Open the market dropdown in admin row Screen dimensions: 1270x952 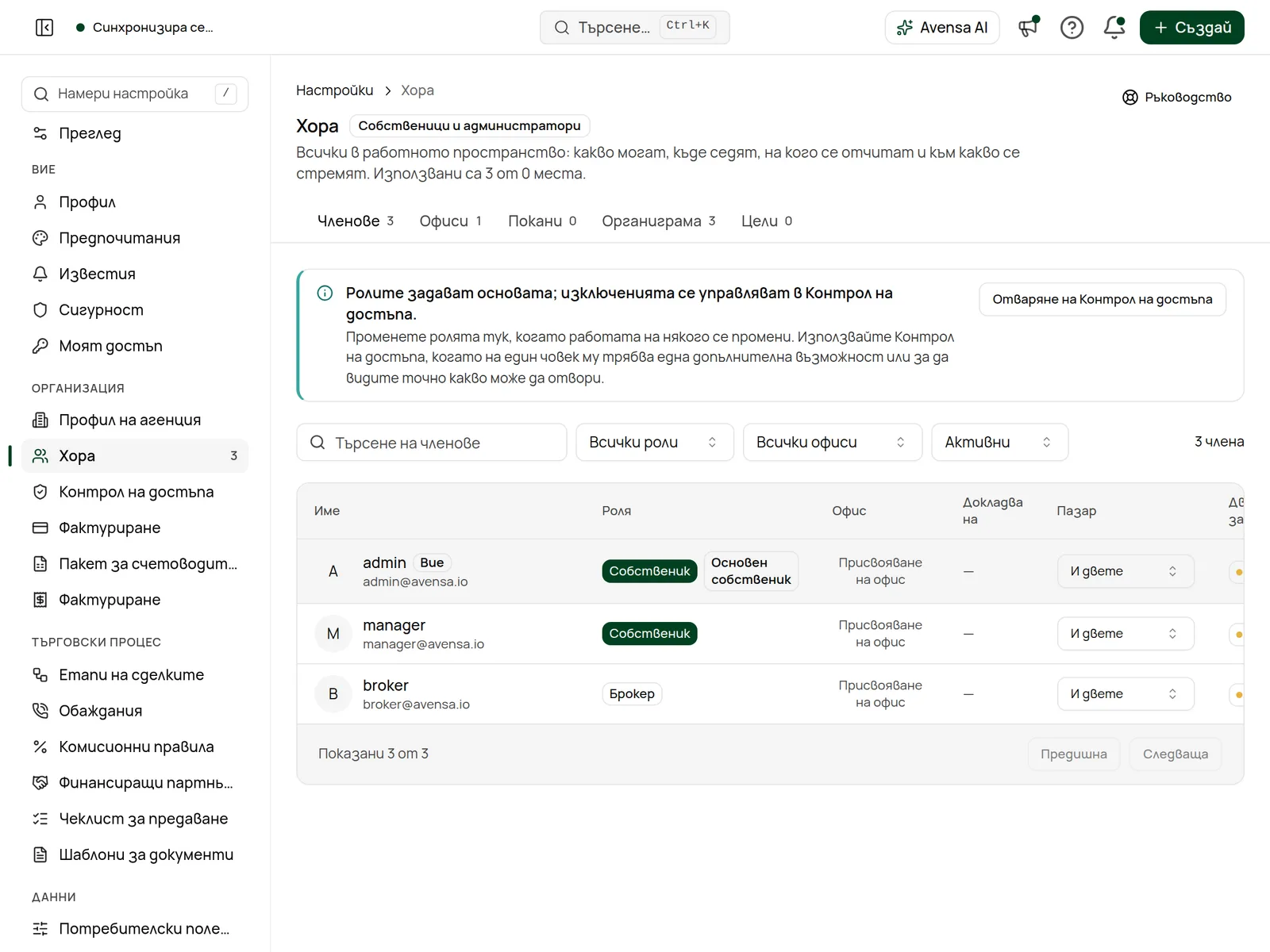1126,571
